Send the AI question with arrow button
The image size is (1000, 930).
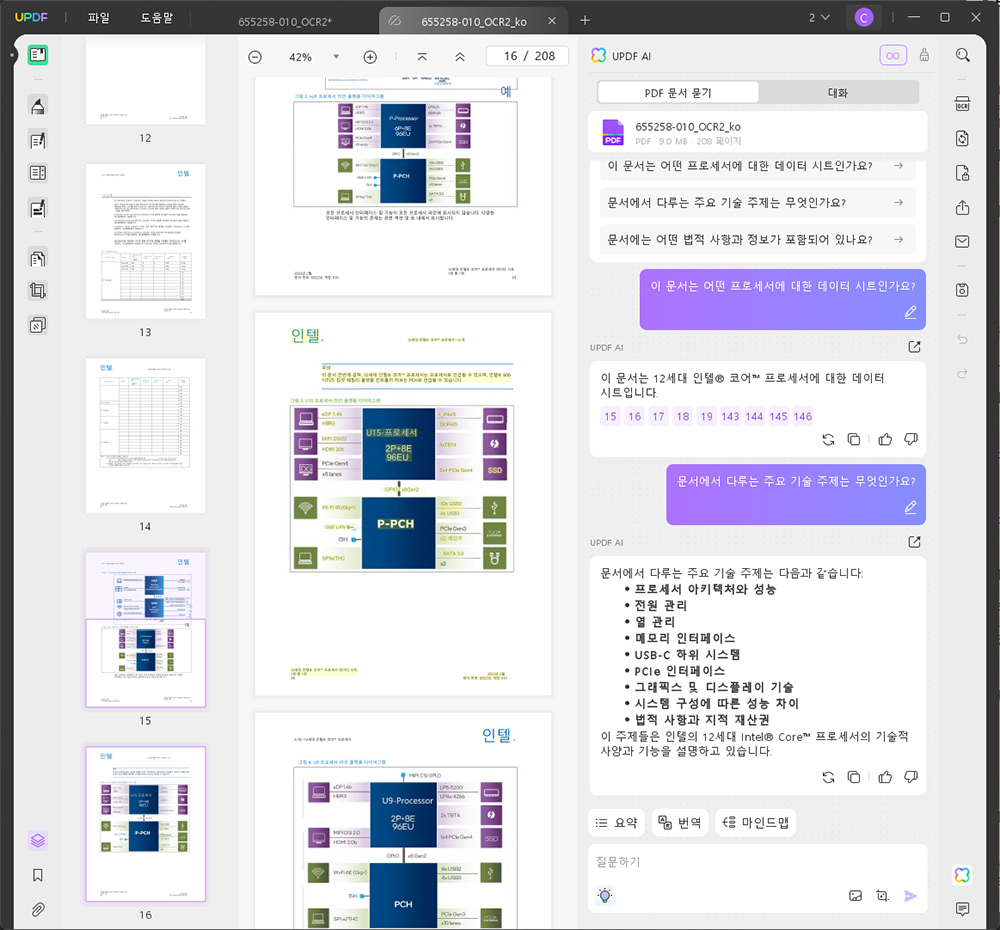click(911, 896)
